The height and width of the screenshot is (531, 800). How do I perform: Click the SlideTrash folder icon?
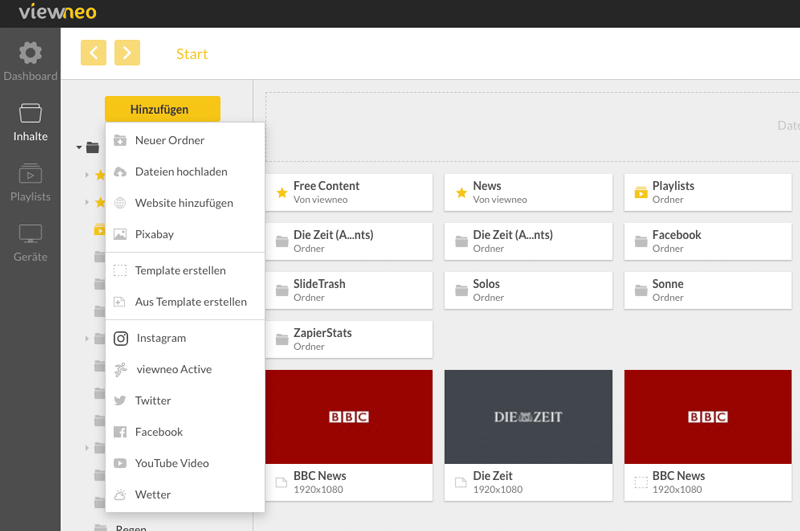282,291
